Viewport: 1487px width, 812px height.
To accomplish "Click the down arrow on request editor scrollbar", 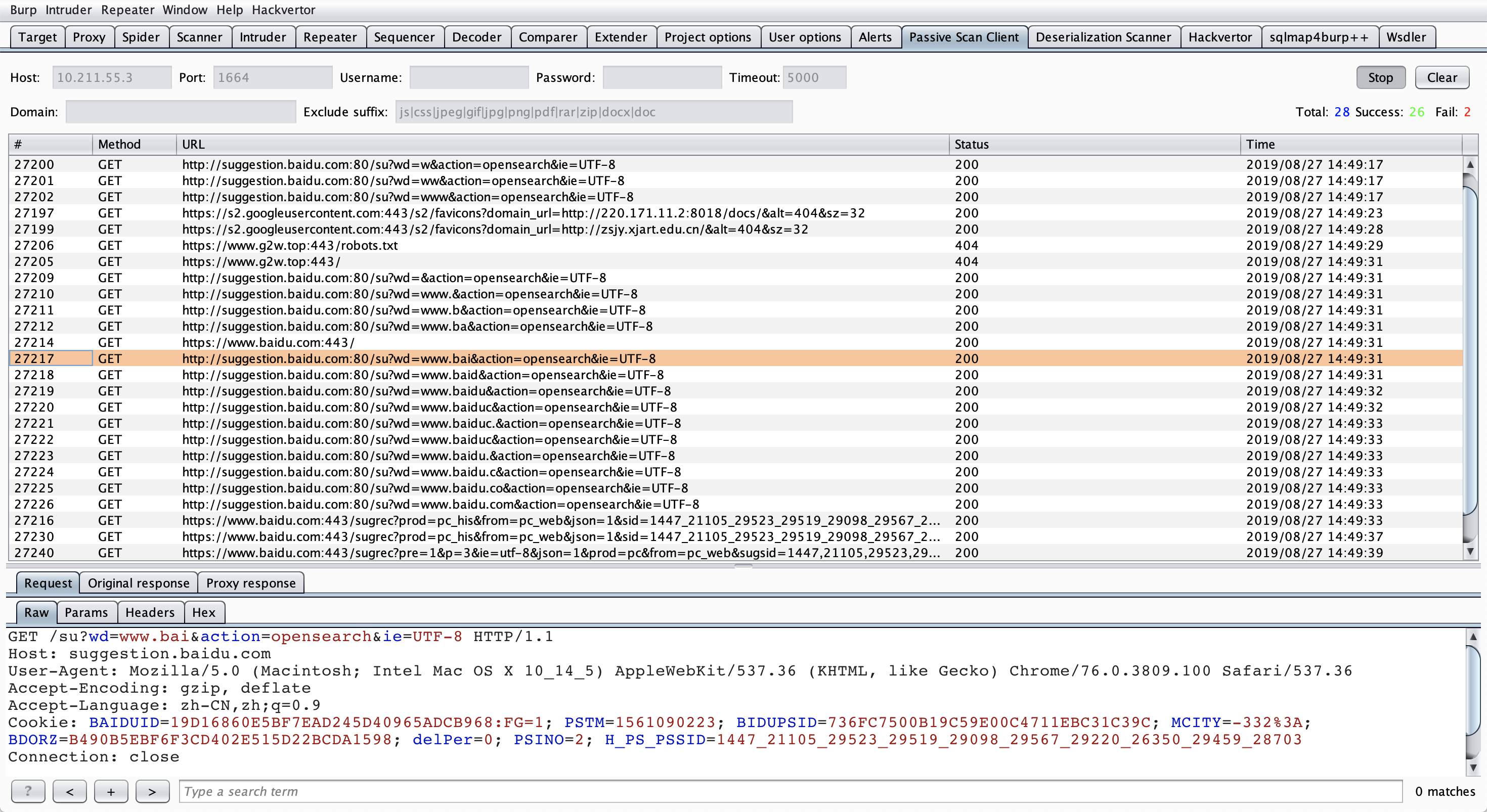I will [1474, 768].
